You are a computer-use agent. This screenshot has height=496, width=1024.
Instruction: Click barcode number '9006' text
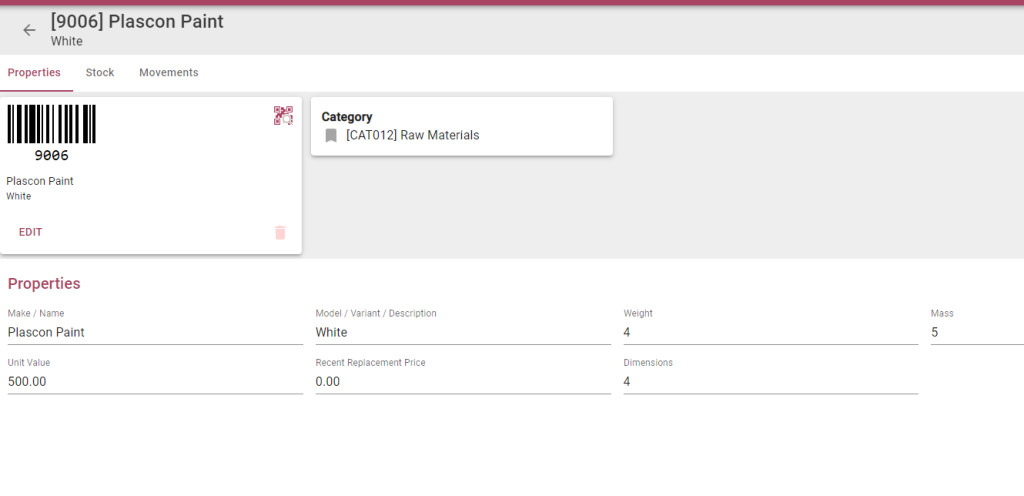(52, 155)
